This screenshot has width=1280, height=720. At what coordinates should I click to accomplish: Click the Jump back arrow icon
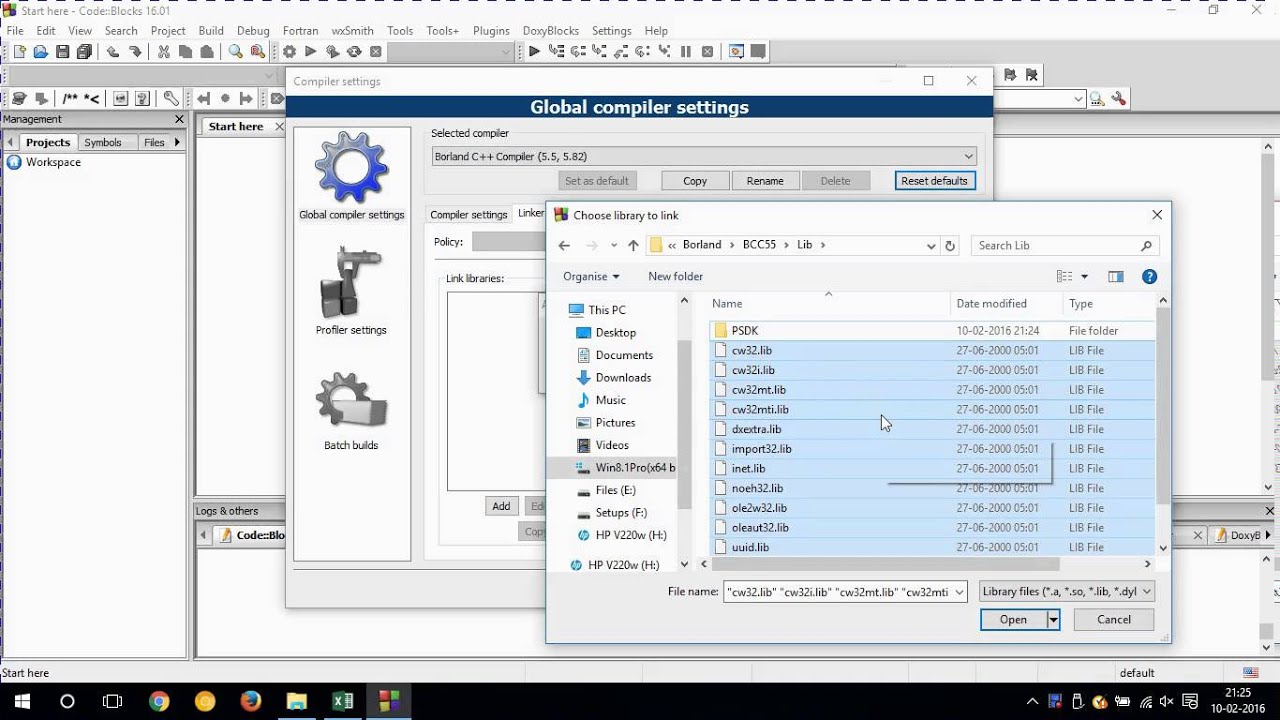point(204,98)
